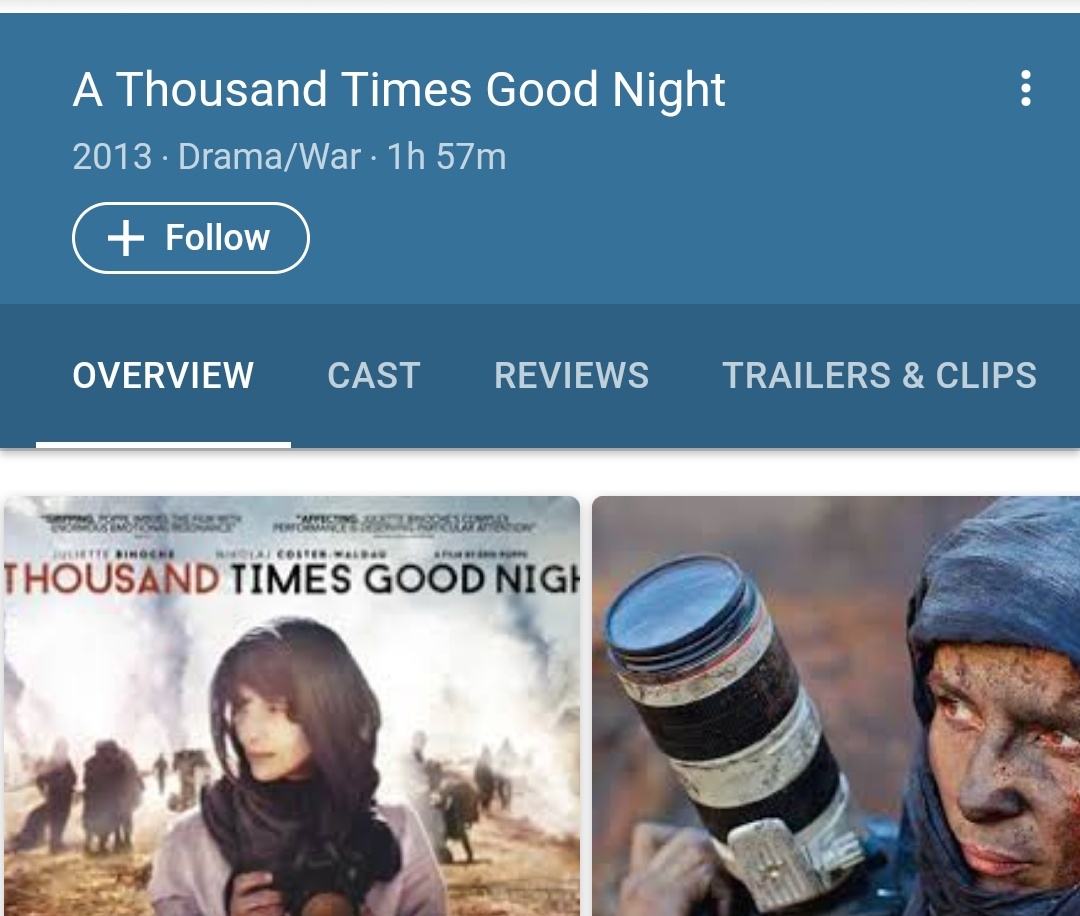Follow A Thousand Times Good Night
This screenshot has height=916, width=1080.
coord(191,238)
